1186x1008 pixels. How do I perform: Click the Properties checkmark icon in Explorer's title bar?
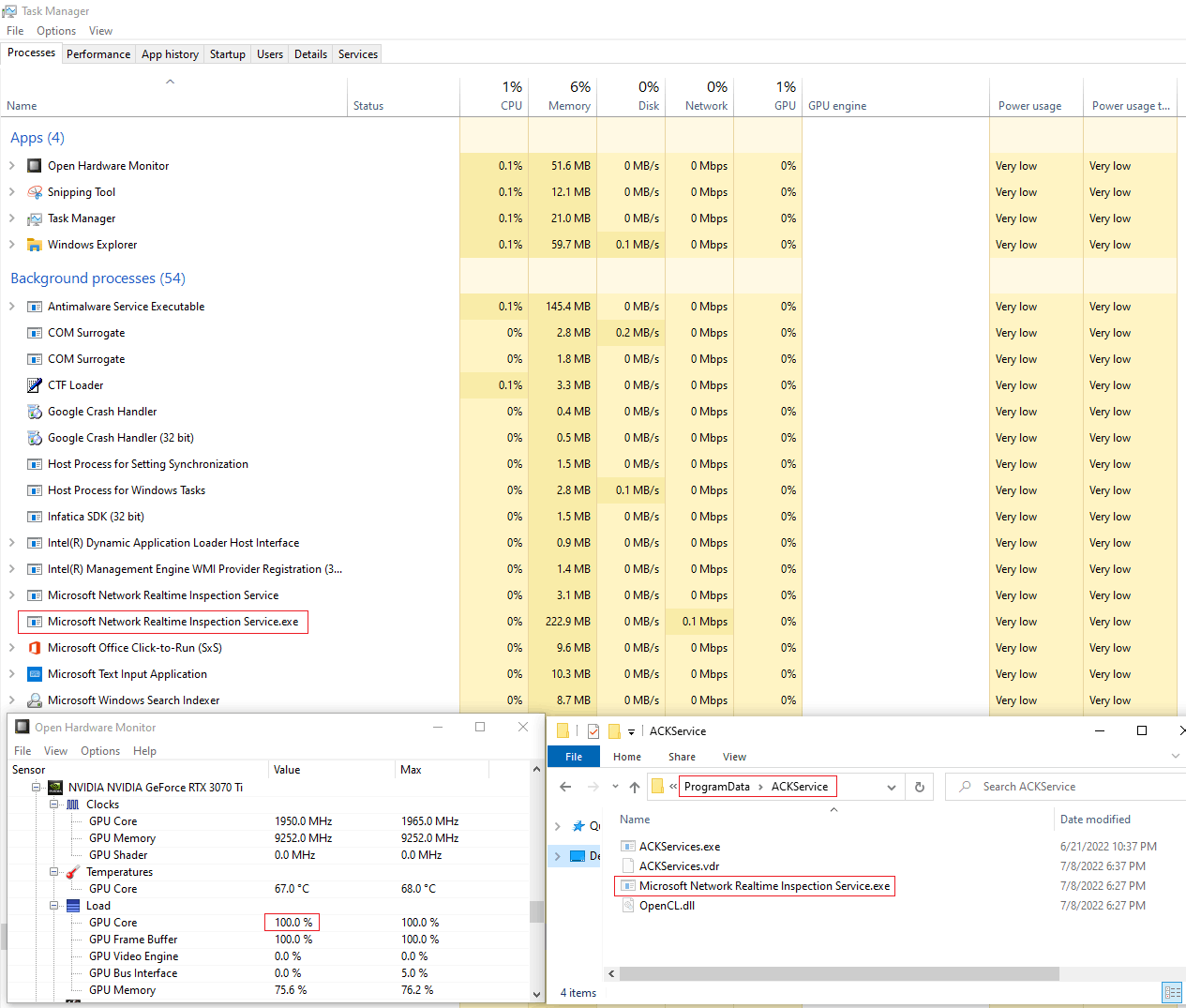[x=593, y=731]
